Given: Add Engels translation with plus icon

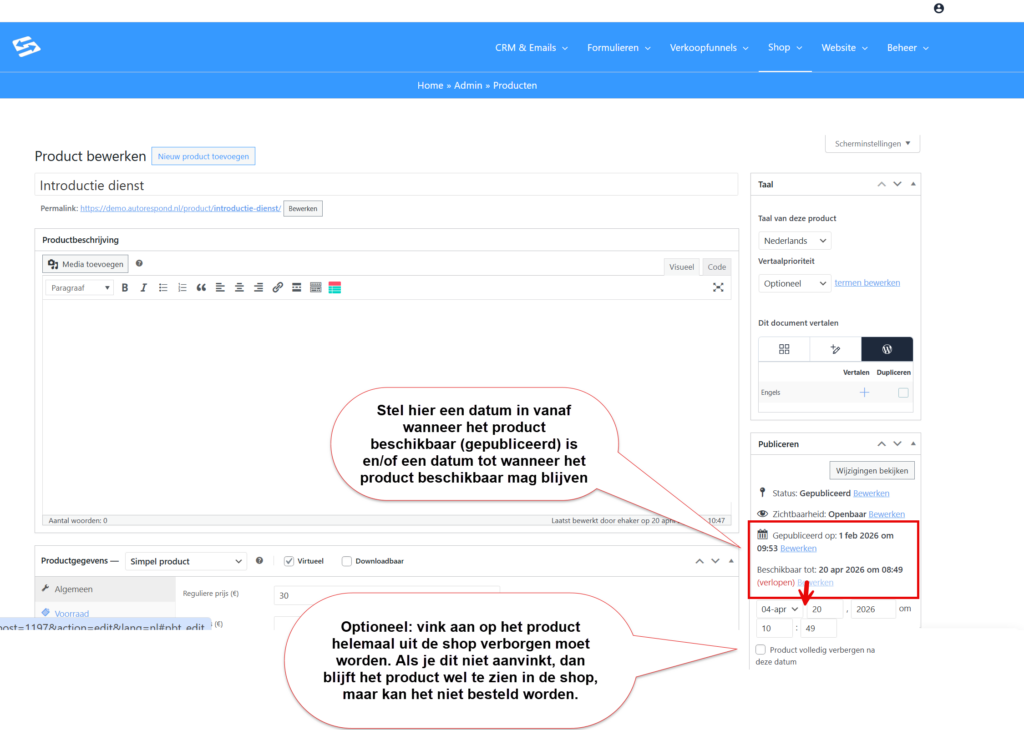Looking at the screenshot, I should [x=864, y=393].
